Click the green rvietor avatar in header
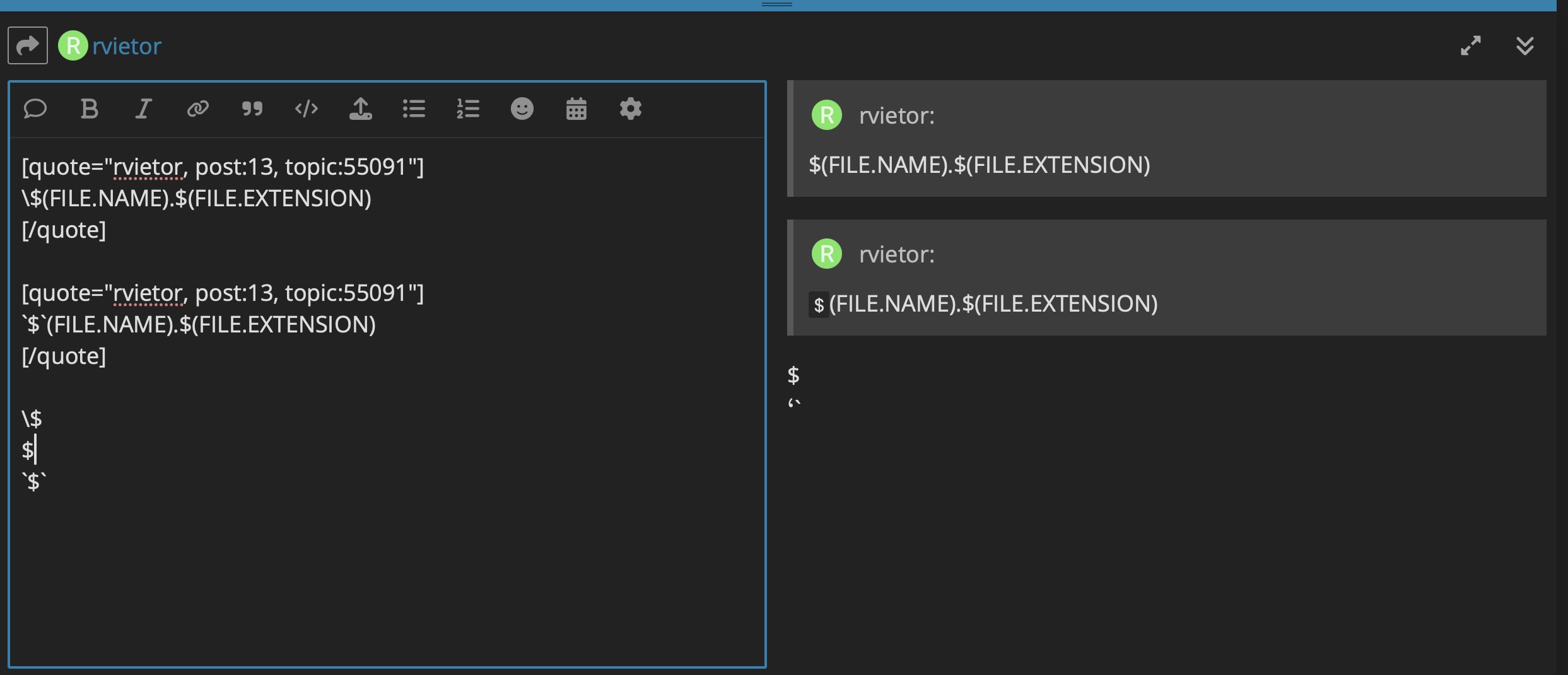Screen dimensions: 1568x675 73,46
